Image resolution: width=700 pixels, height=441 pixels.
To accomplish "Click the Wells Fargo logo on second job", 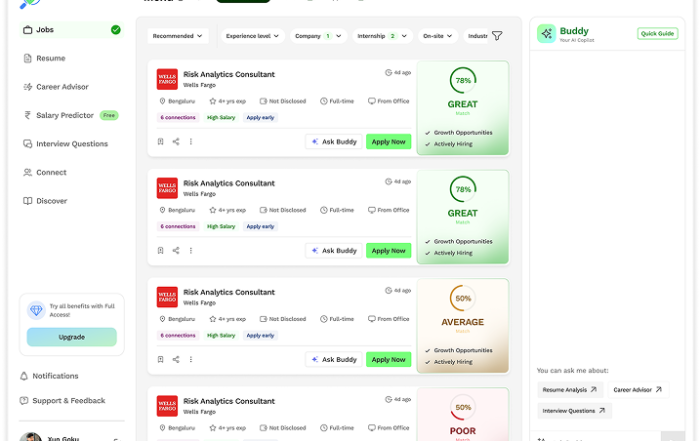I will coord(167,188).
